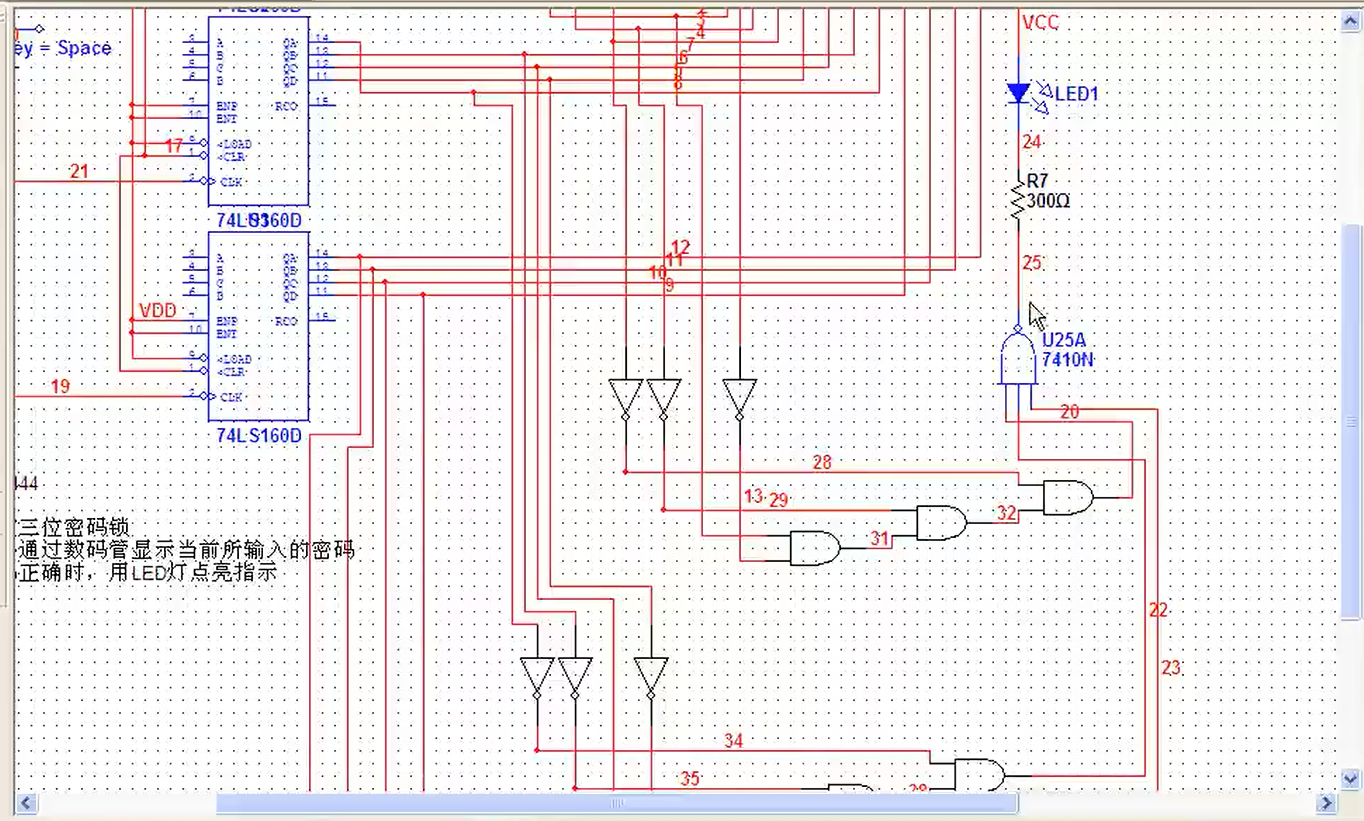Image resolution: width=1364 pixels, height=821 pixels.
Task: Select the U25A NAND gate symbol
Action: (x=1018, y=357)
